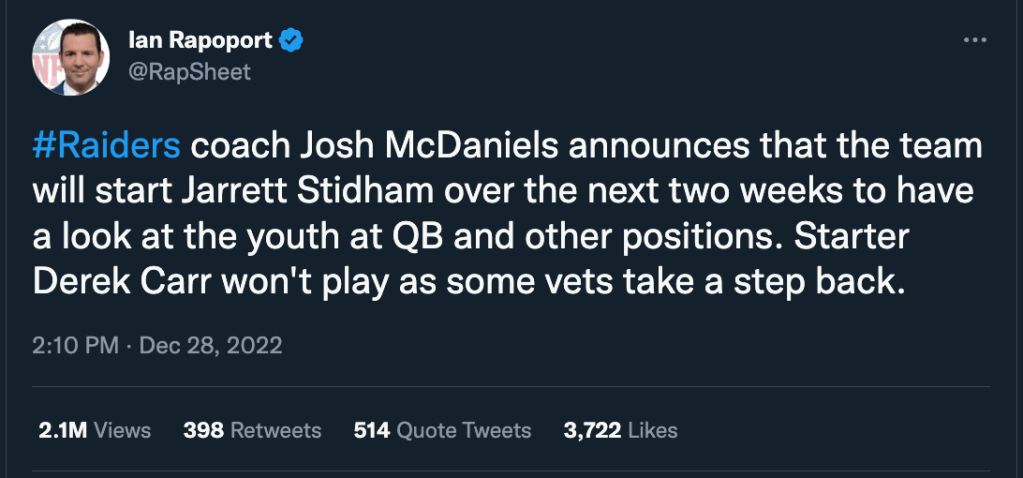View the 2.1M Views analytics
Viewport: 1023px width, 478px height.
[x=94, y=430]
